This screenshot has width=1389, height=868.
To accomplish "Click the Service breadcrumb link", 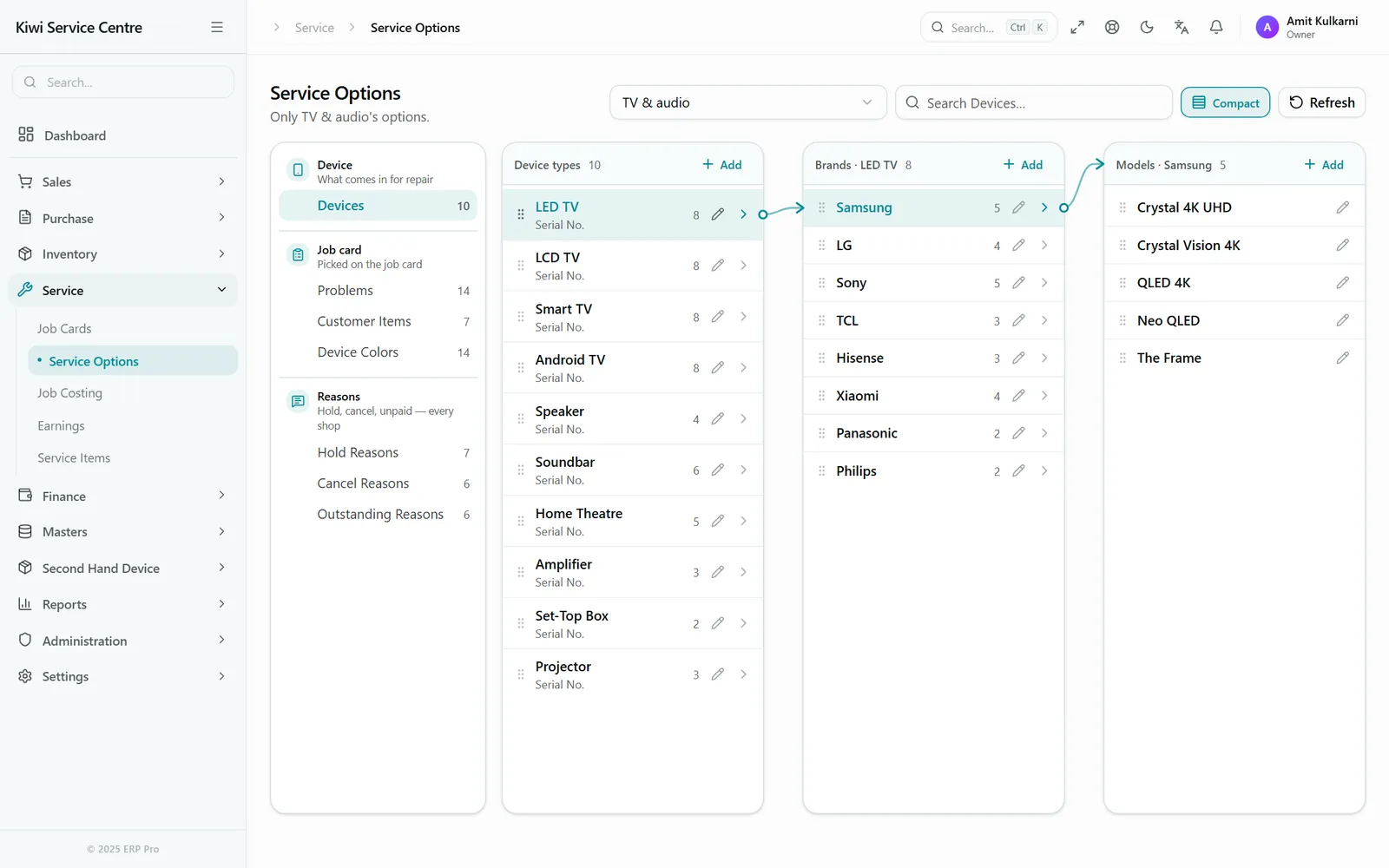I will pos(314,28).
